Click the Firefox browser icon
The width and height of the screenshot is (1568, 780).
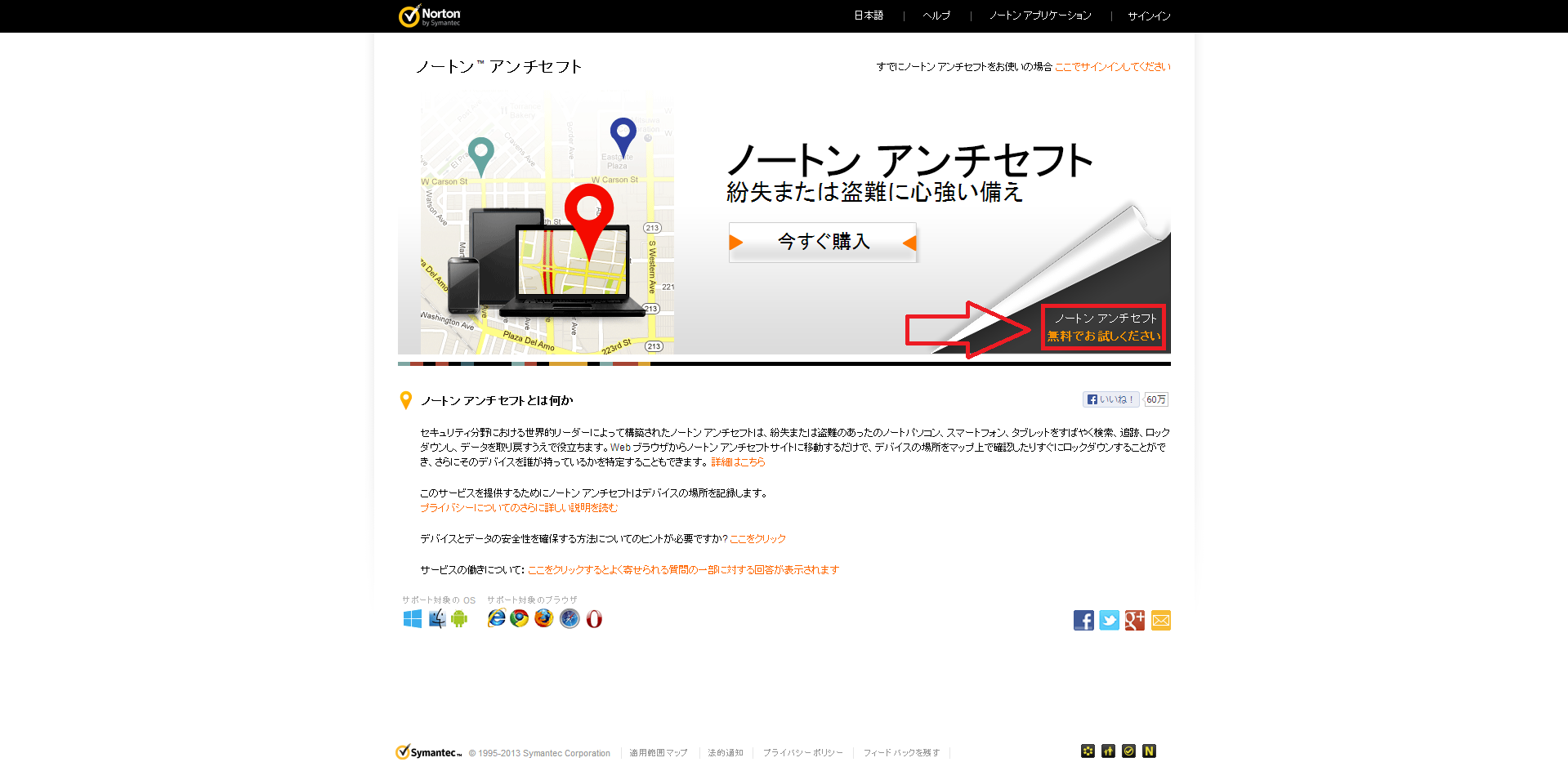click(x=544, y=618)
